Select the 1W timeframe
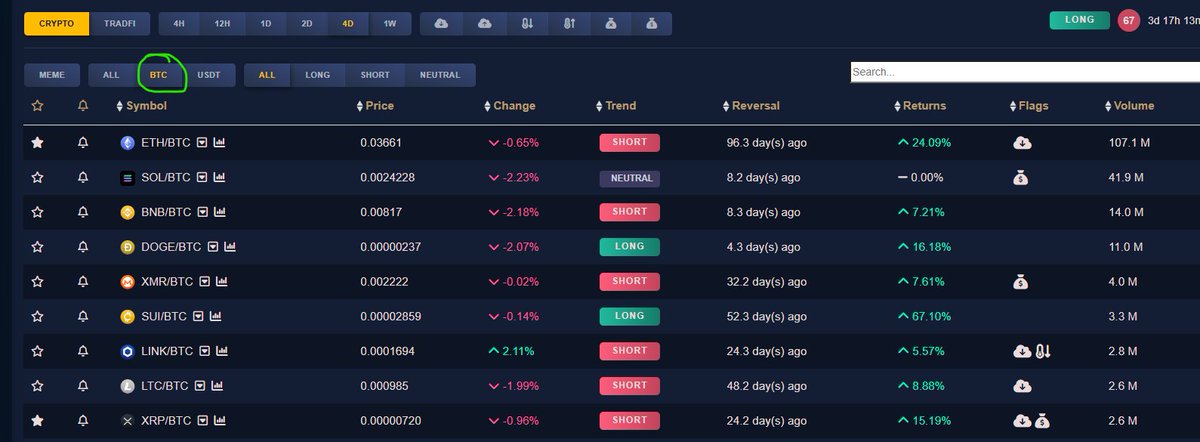Screen dimensions: 1200x442 (x=390, y=24)
